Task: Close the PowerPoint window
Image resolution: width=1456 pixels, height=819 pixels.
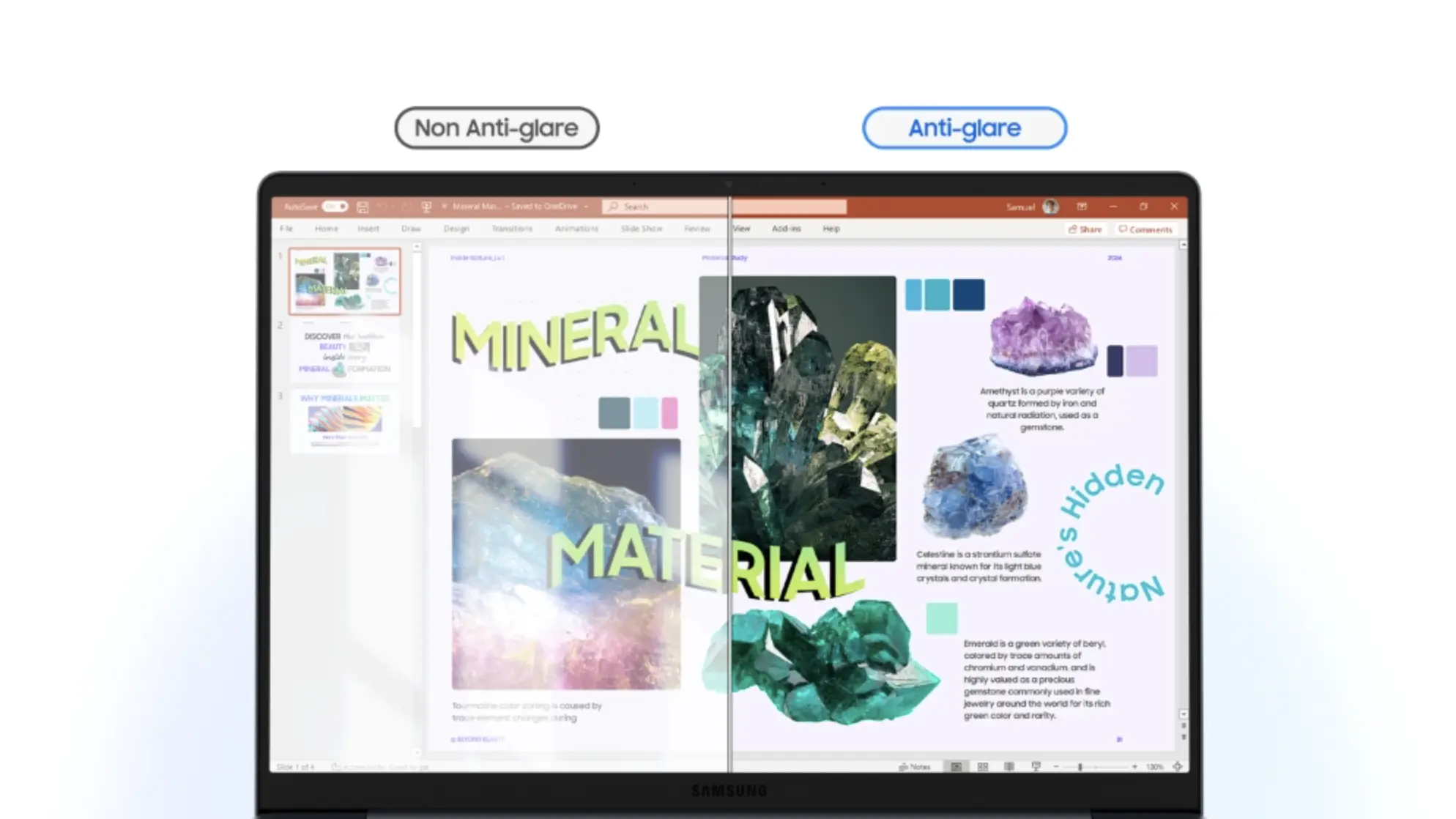Action: 1174,207
